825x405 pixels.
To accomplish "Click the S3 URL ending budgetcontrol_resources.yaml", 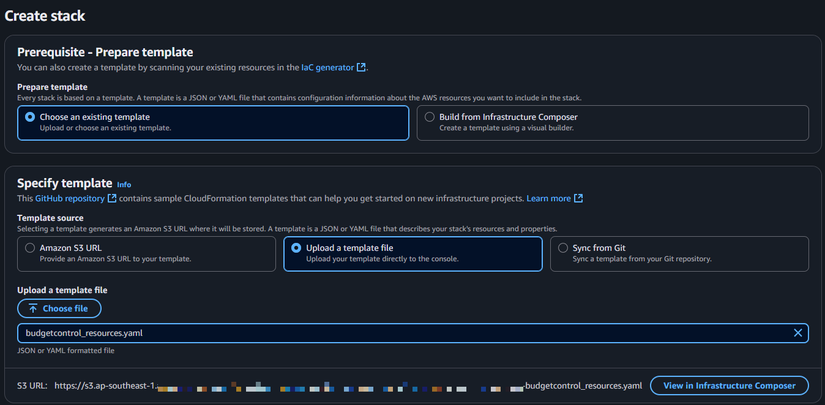I will click(348, 386).
